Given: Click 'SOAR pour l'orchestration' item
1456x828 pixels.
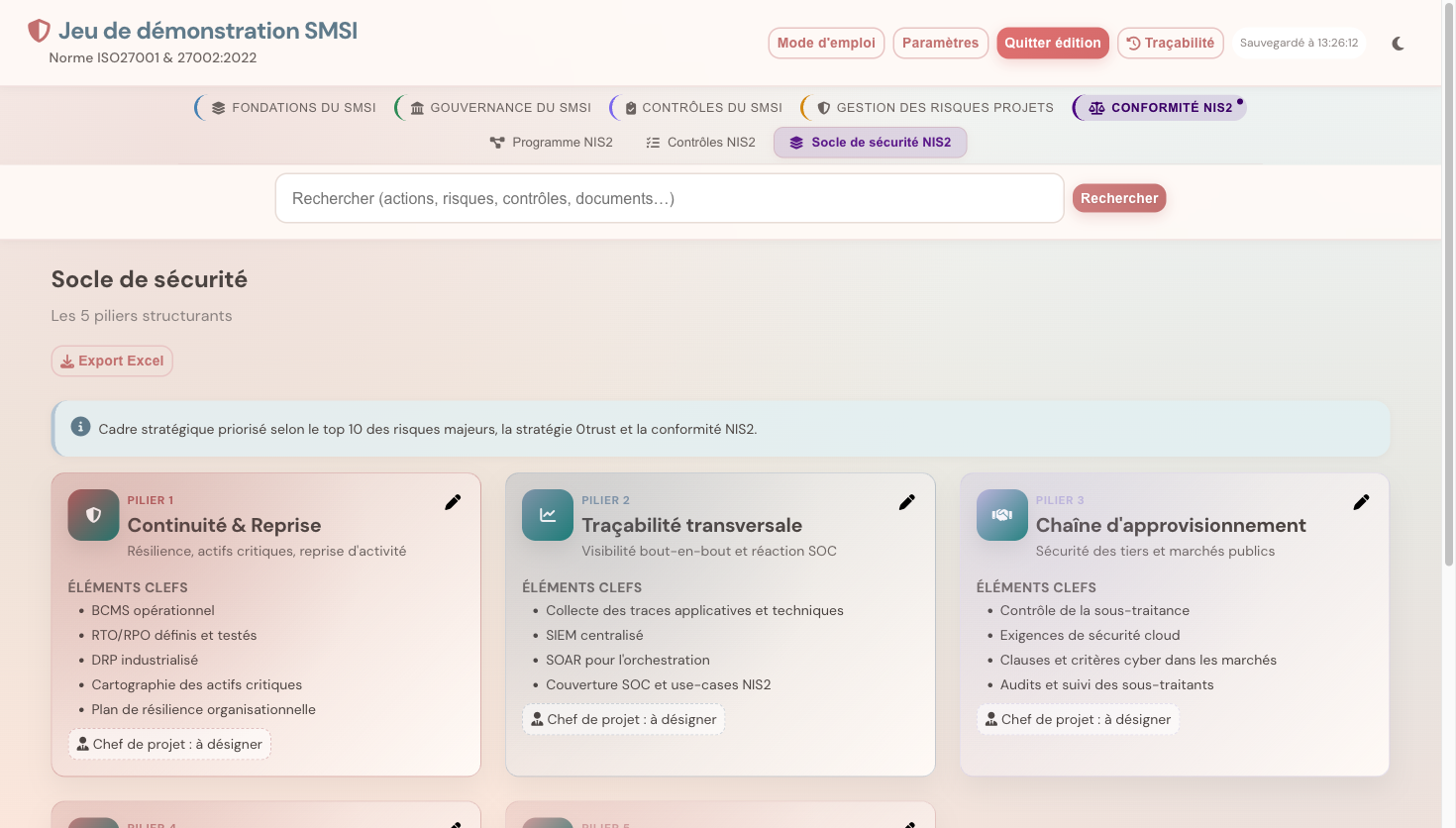Looking at the screenshot, I should click(x=628, y=660).
